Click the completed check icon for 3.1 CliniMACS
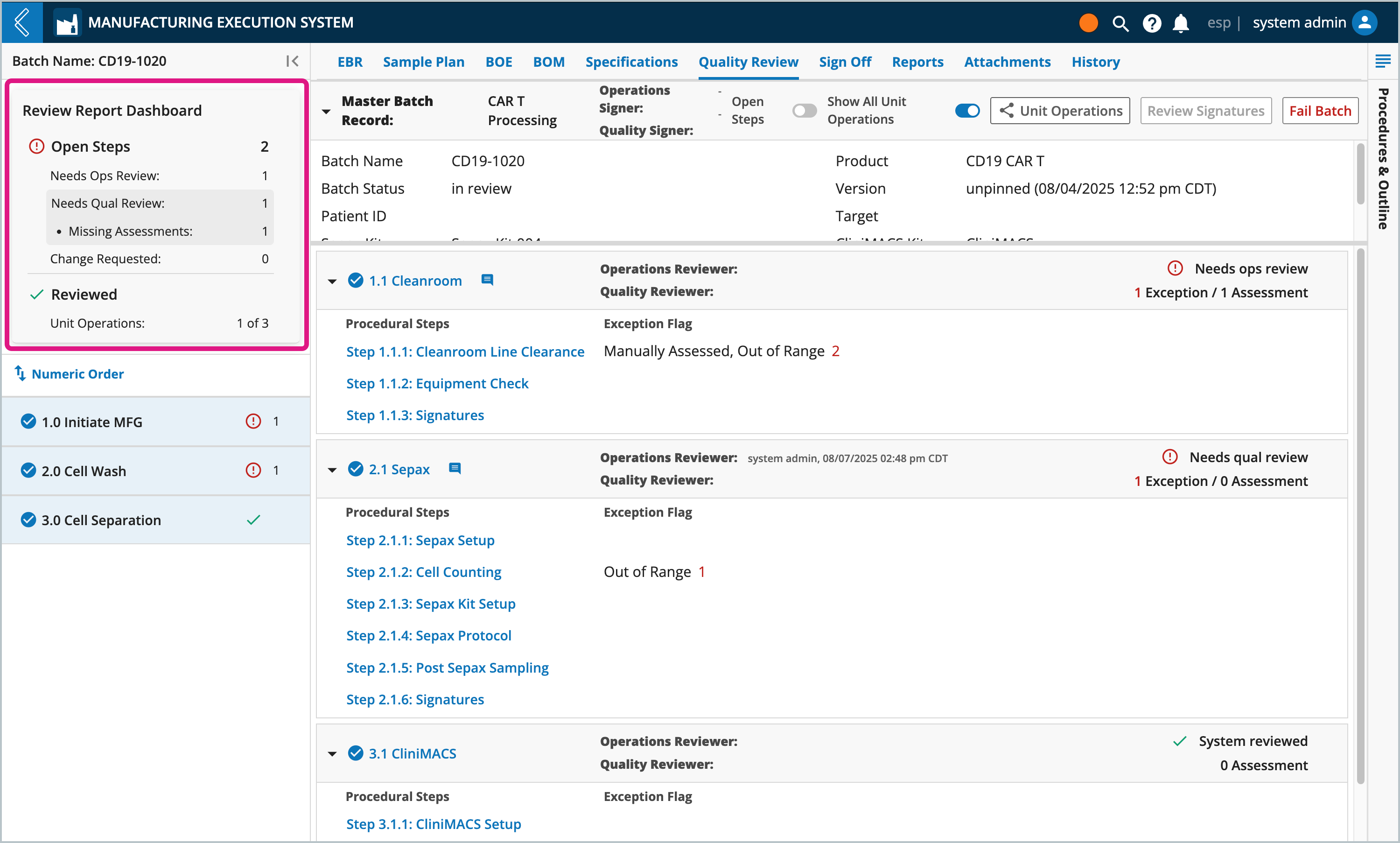The height and width of the screenshot is (843, 1400). pyautogui.click(x=356, y=752)
